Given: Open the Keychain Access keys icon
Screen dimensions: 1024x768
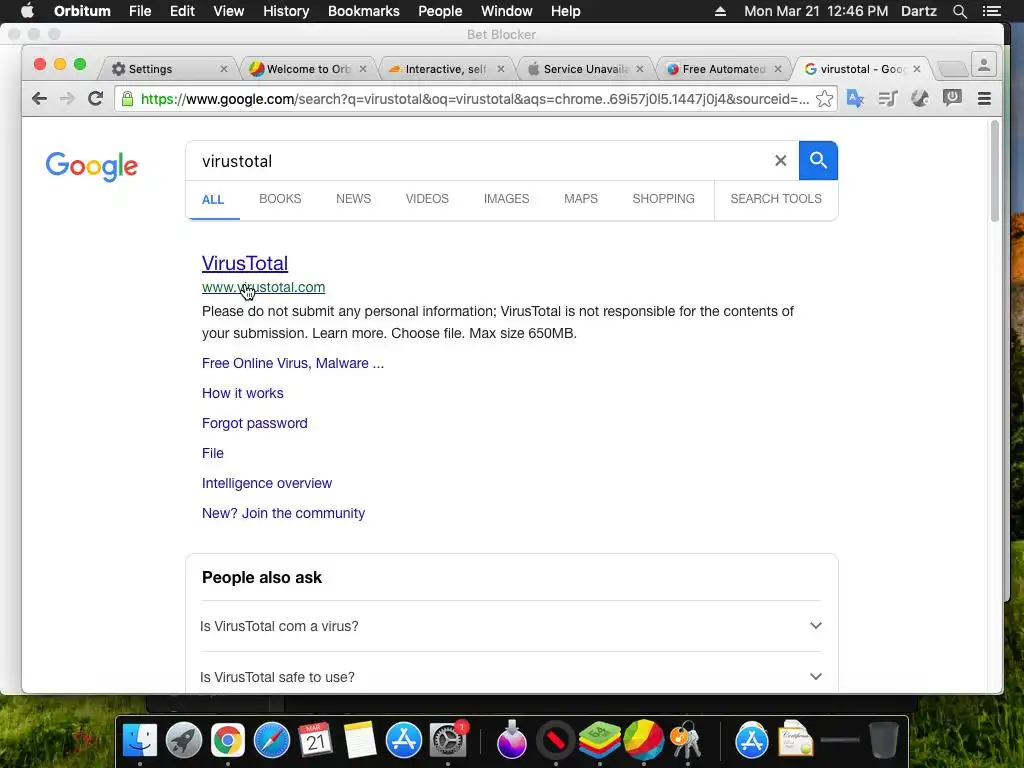Looking at the screenshot, I should 686,741.
